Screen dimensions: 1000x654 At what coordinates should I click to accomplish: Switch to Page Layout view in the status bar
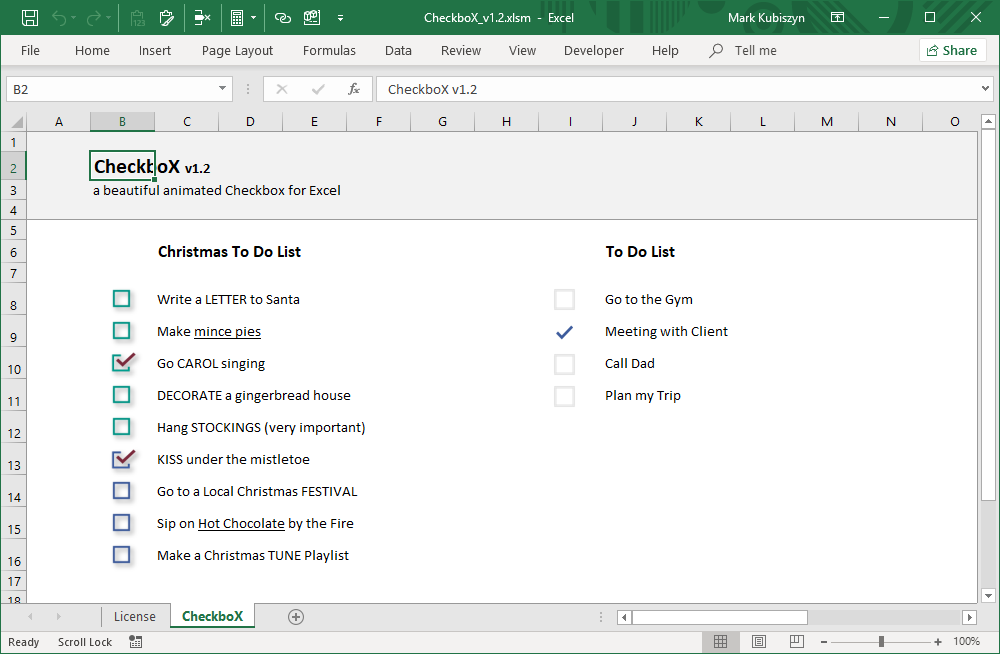pyautogui.click(x=759, y=641)
